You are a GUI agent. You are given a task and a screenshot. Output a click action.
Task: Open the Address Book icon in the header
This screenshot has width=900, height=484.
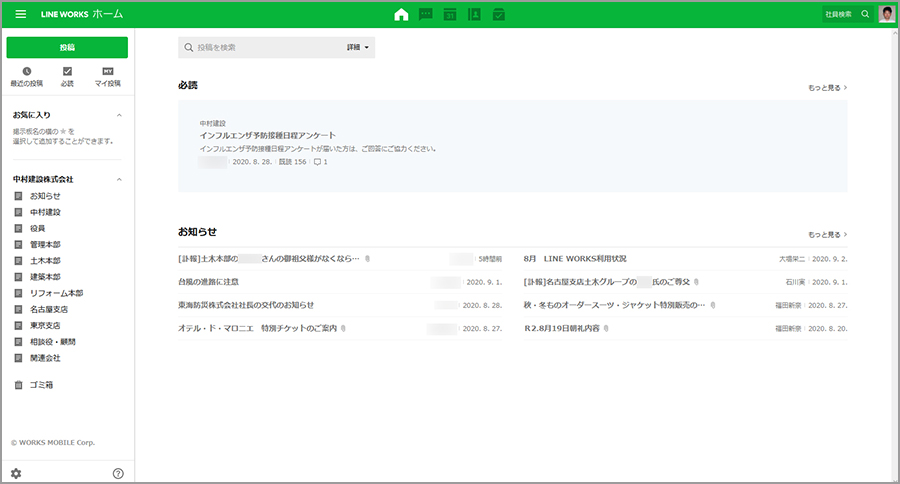pos(474,14)
